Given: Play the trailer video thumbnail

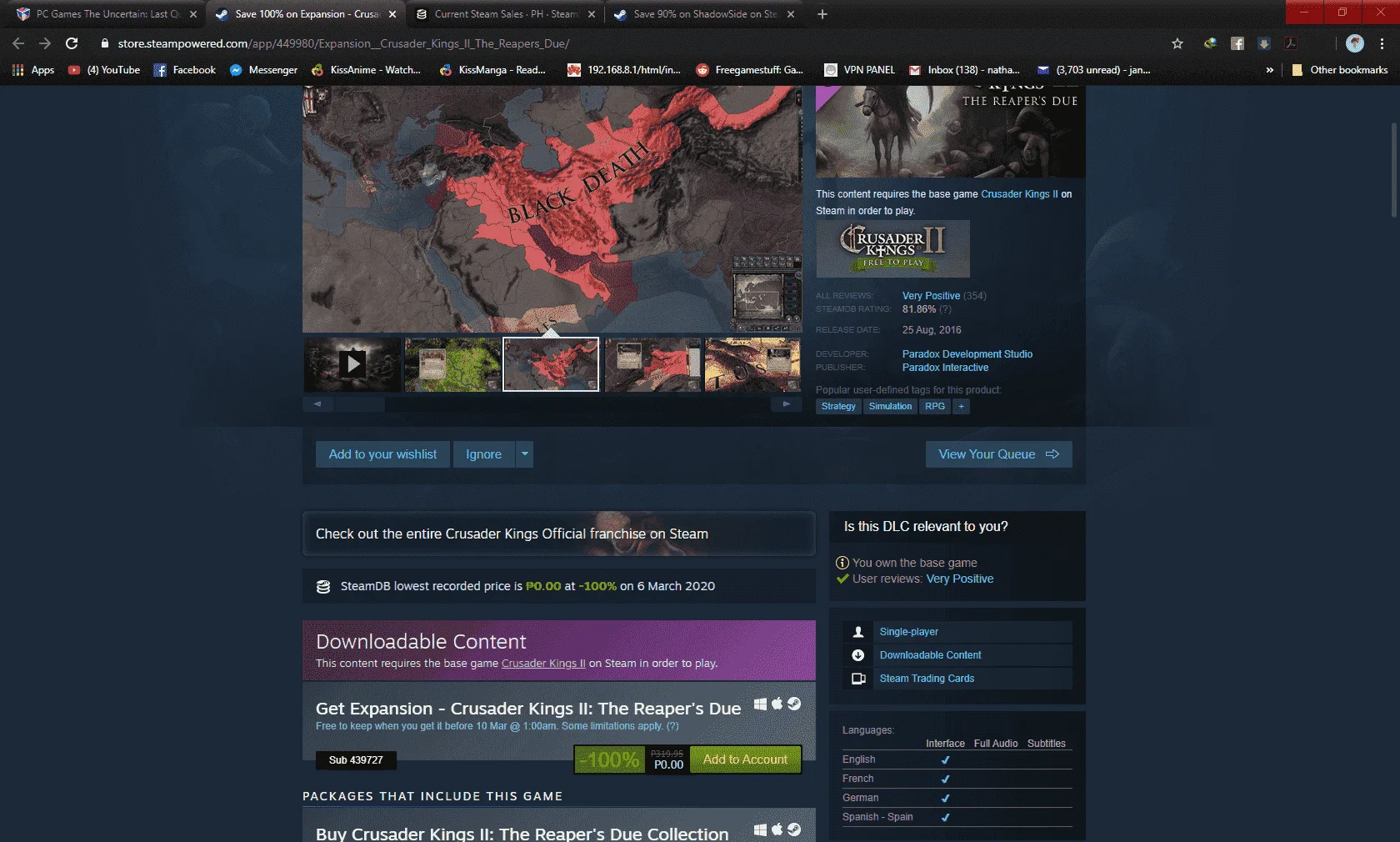Looking at the screenshot, I should [x=352, y=364].
